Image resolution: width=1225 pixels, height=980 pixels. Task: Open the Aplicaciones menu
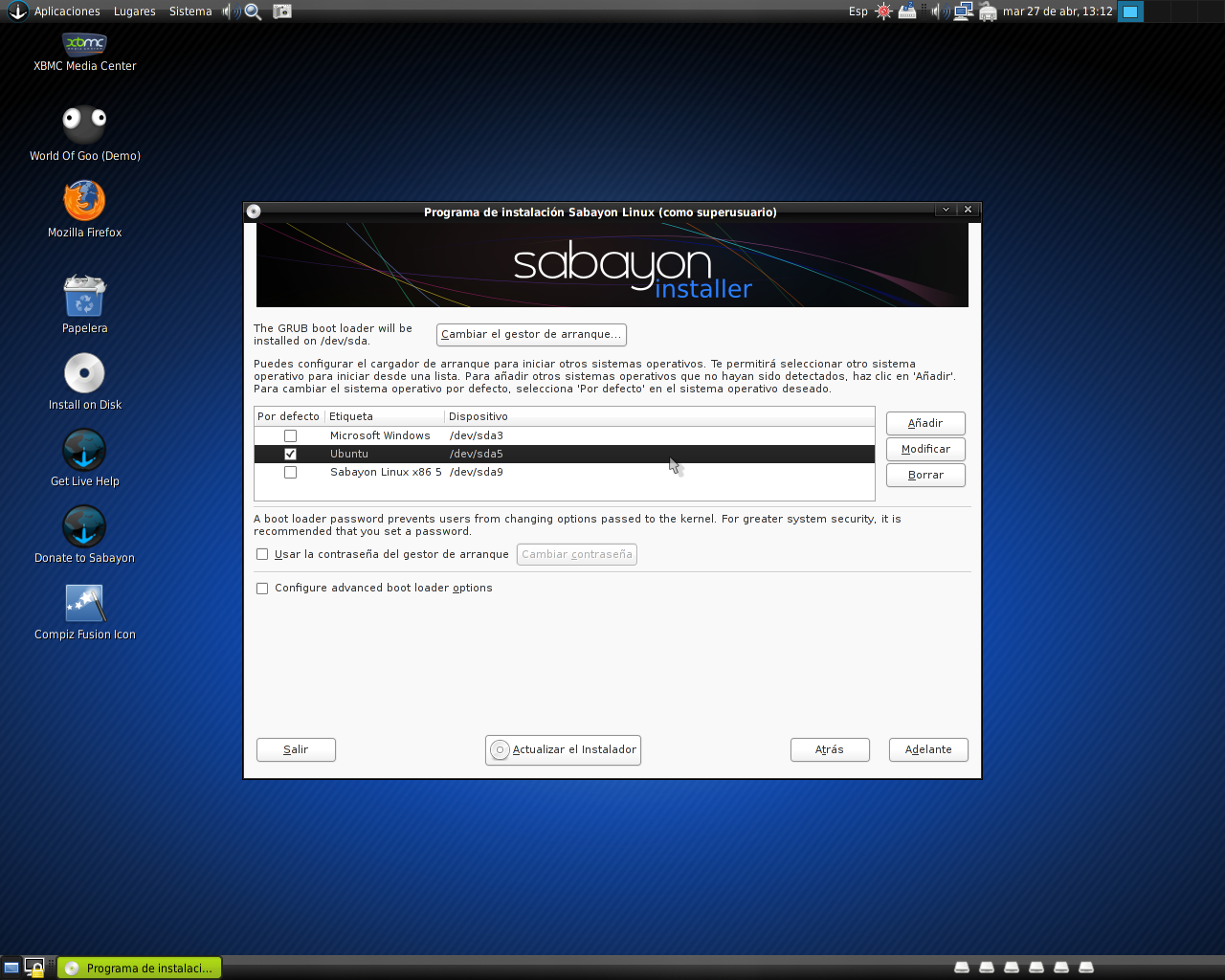(x=67, y=11)
